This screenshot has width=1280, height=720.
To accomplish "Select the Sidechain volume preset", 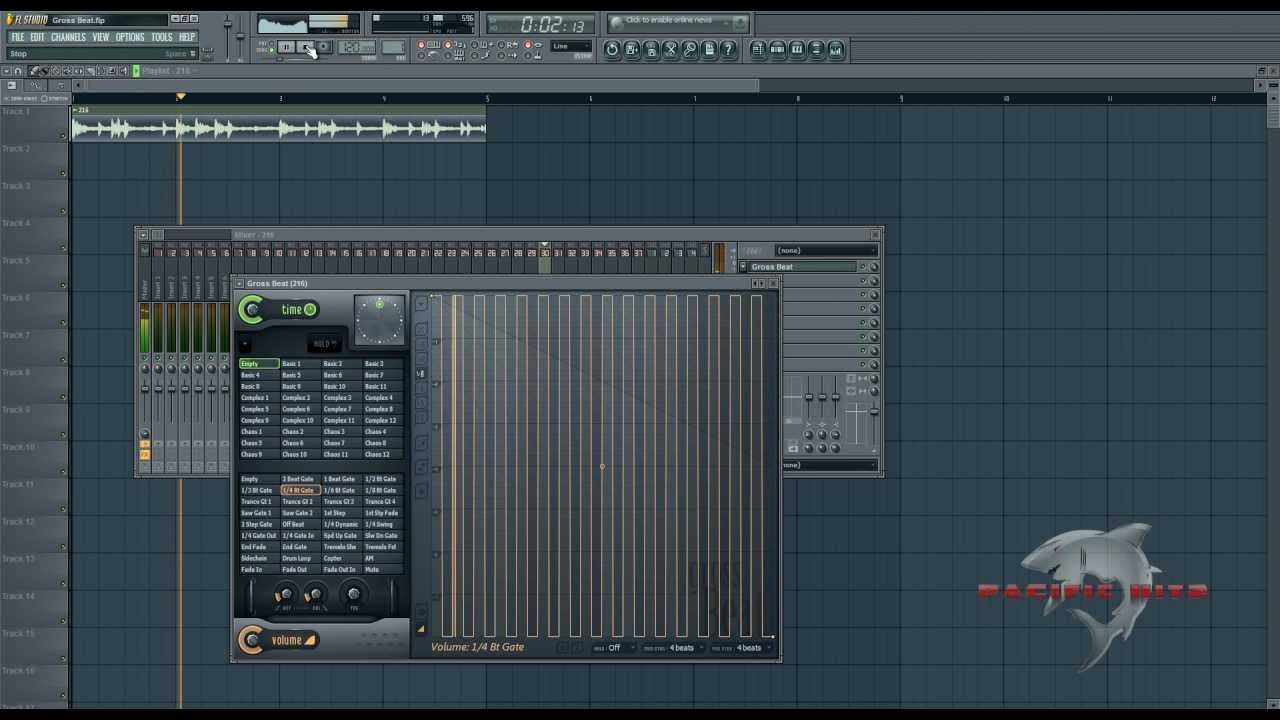I will [x=259, y=558].
